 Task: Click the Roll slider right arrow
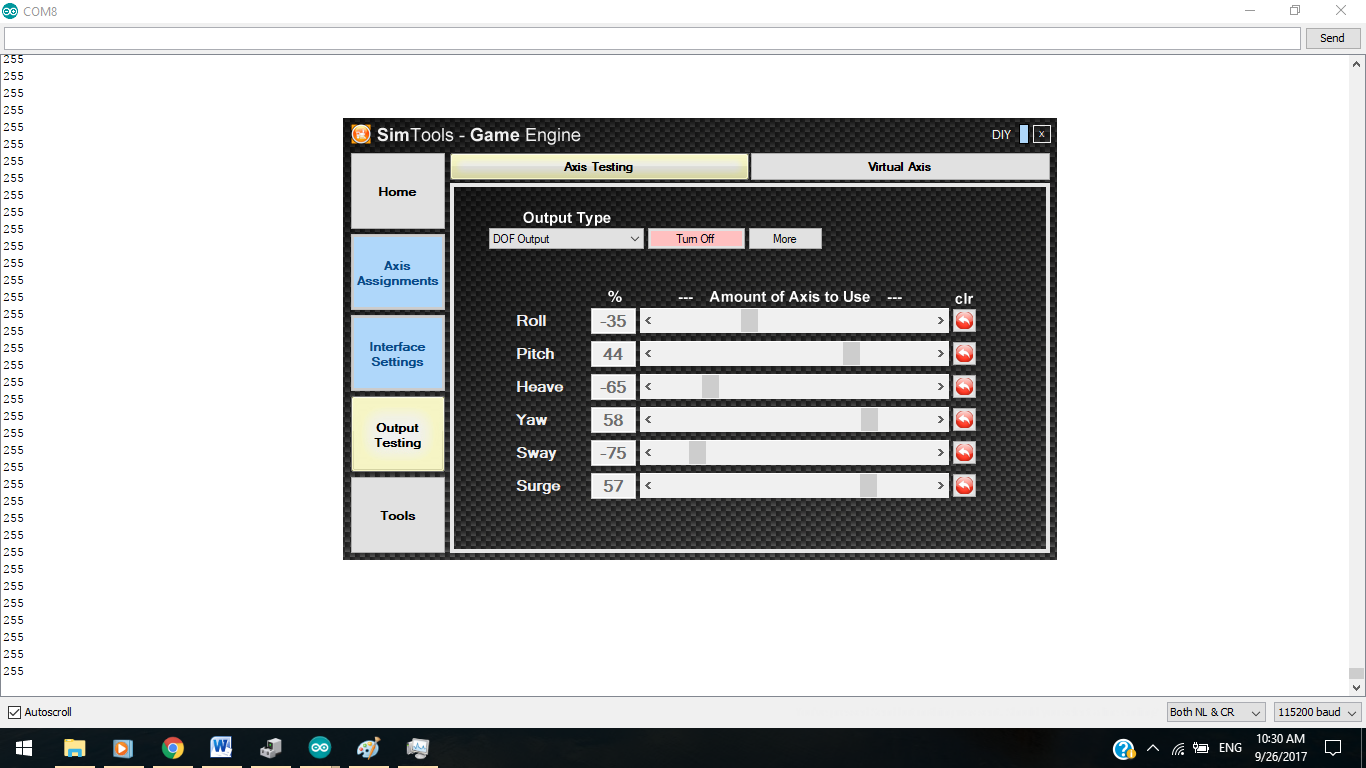[x=941, y=321]
